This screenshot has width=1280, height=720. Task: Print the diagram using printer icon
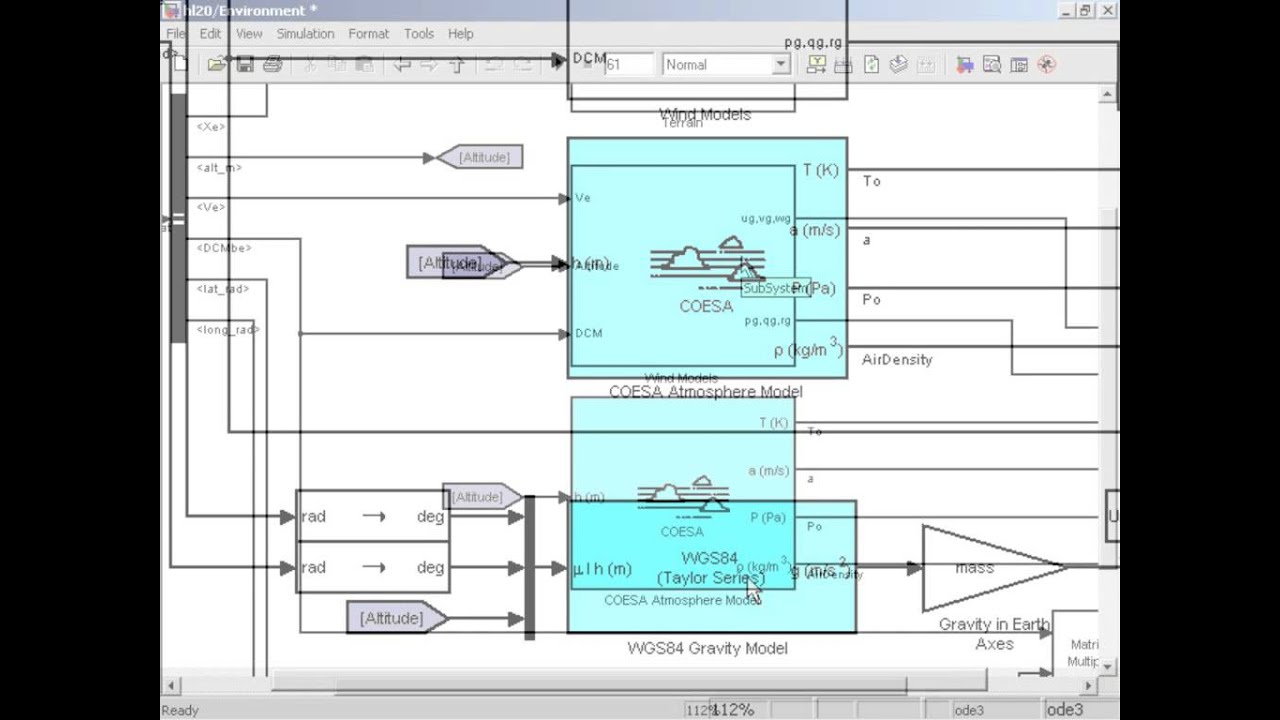pos(272,64)
